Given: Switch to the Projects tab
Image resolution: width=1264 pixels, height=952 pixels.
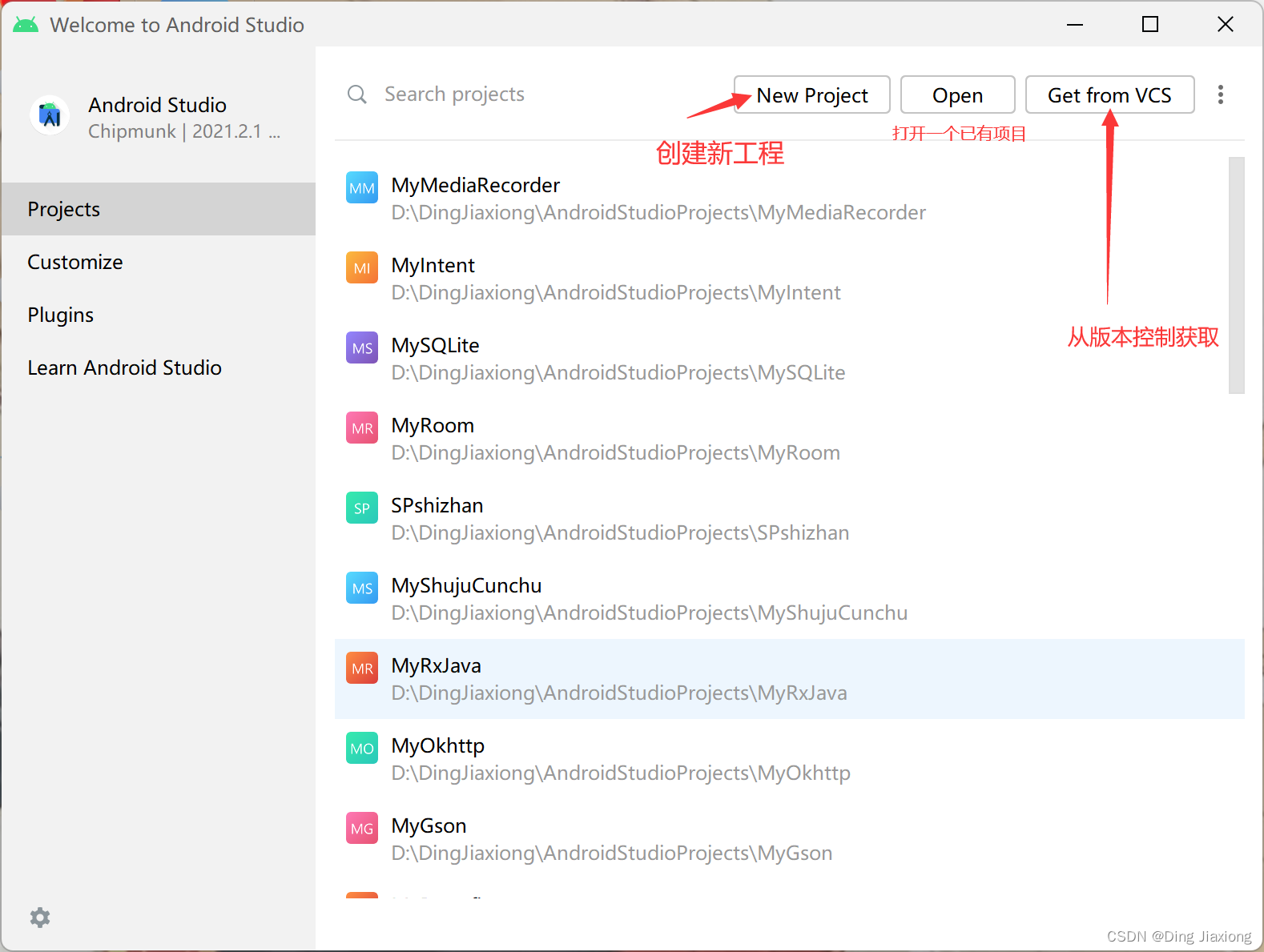Looking at the screenshot, I should point(159,209).
